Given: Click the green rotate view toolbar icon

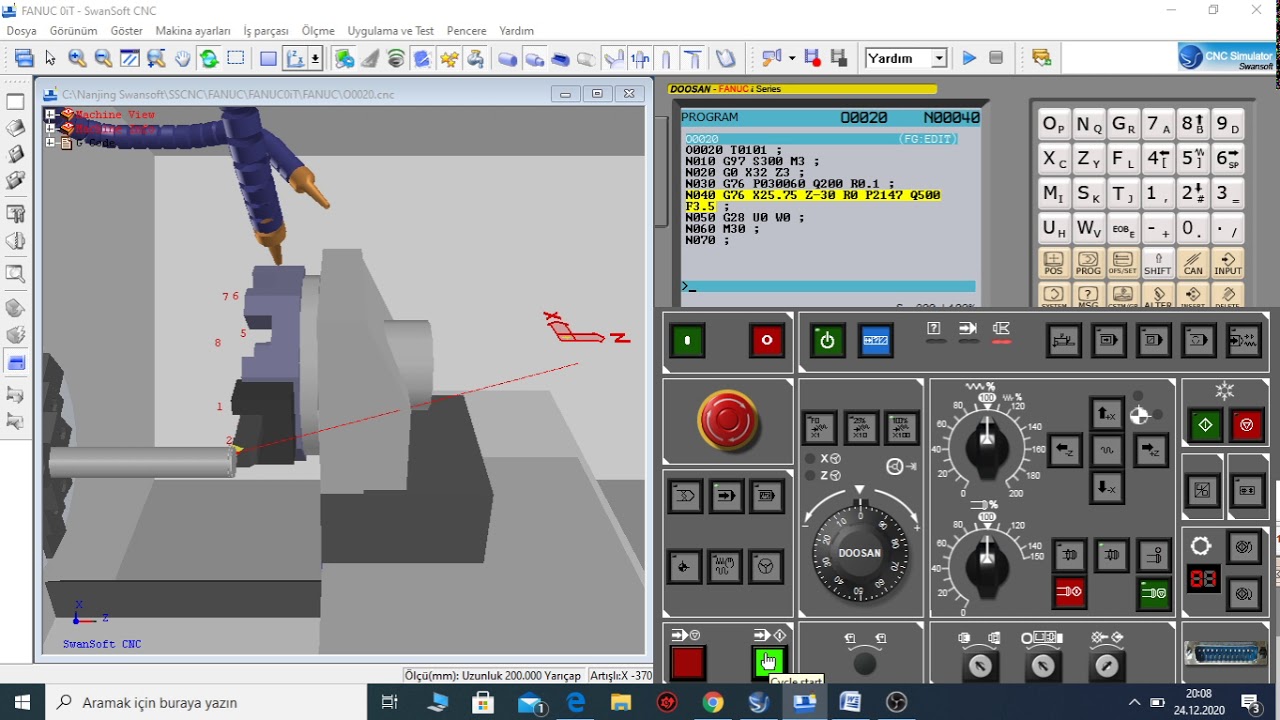Looking at the screenshot, I should [x=209, y=59].
